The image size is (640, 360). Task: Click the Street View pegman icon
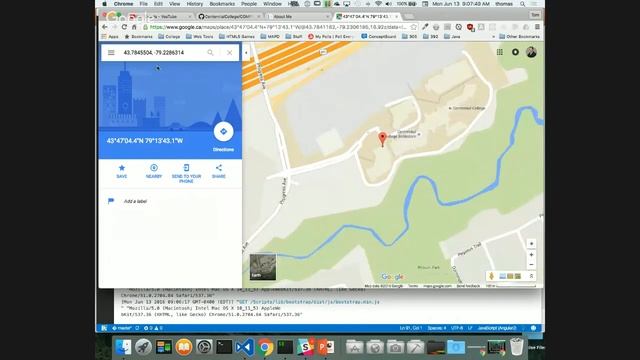click(x=491, y=276)
